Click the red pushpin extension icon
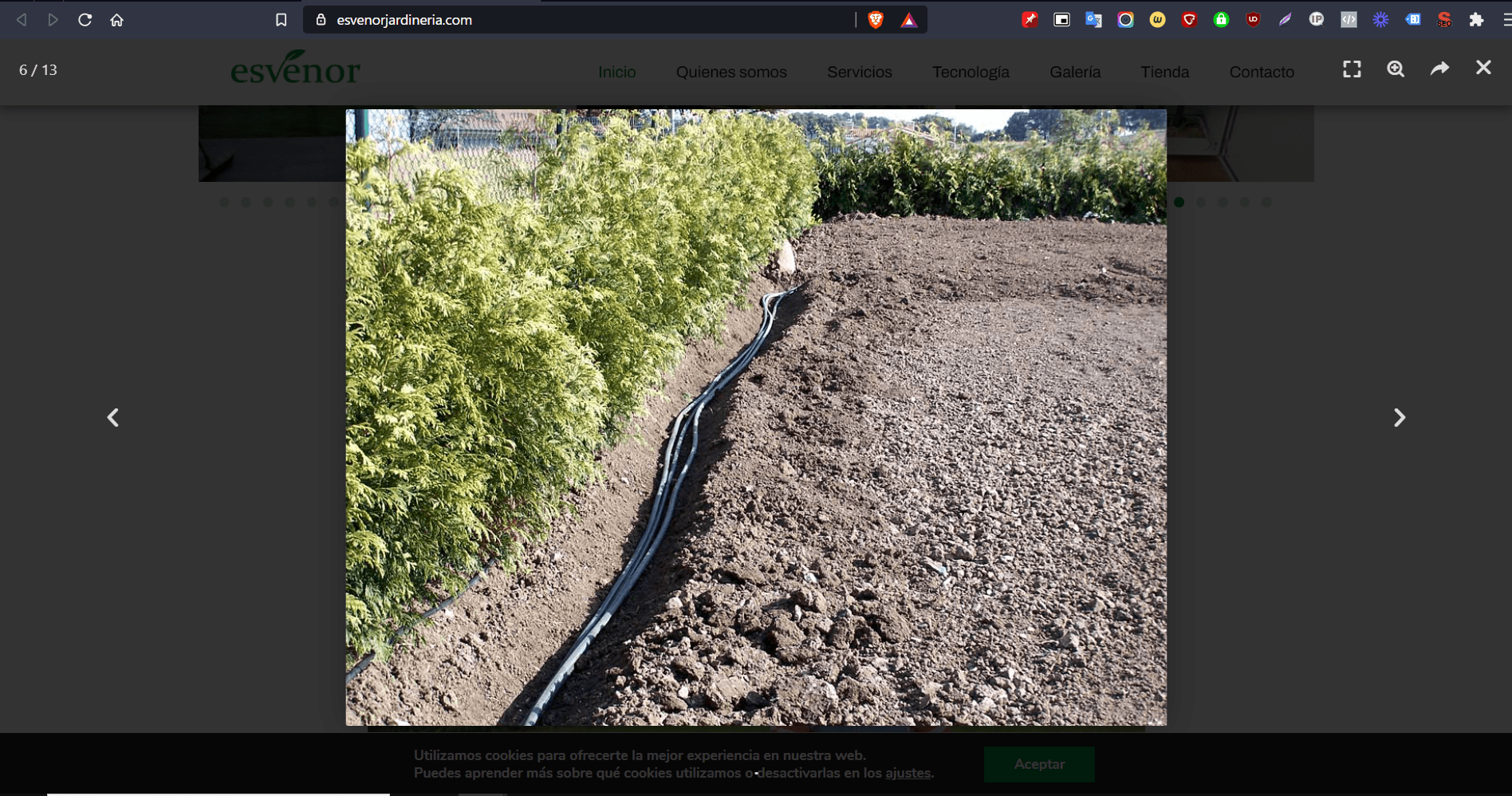The height and width of the screenshot is (796, 1512). pyautogui.click(x=1030, y=20)
